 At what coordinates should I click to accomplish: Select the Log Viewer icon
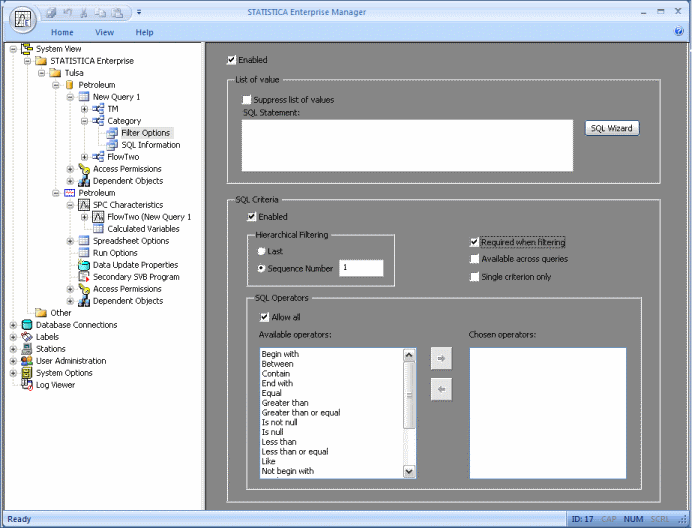[26, 385]
